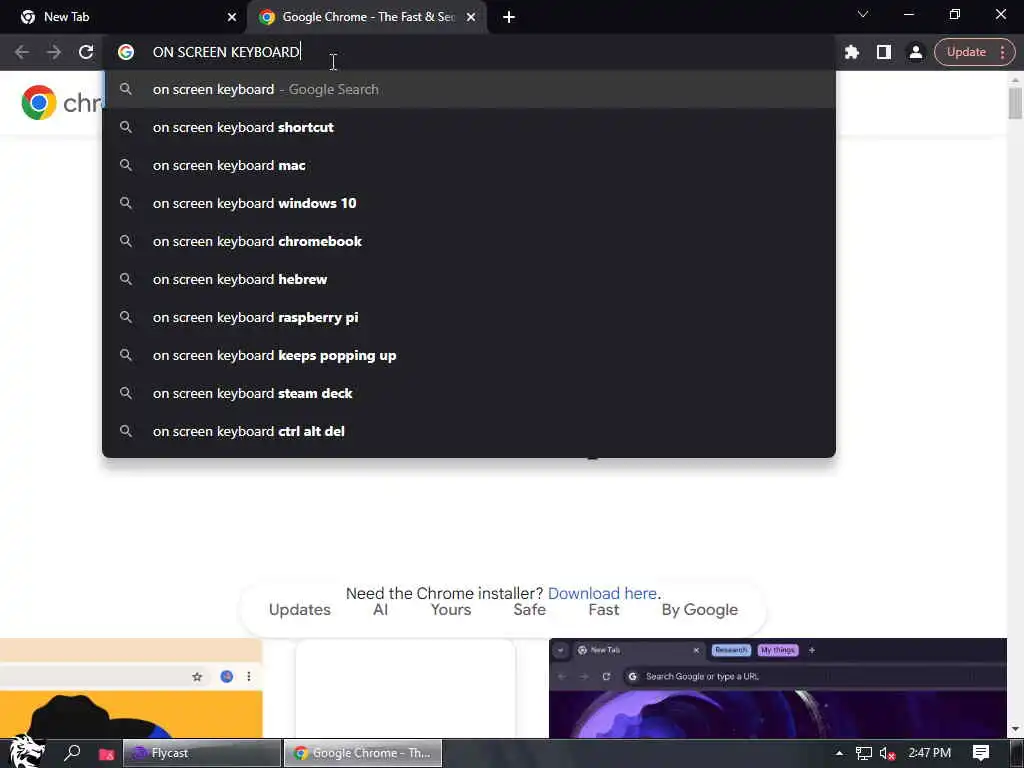Screen dimensions: 1024x768
Task: Click the Chrome logo on the page
Action: tap(39, 103)
